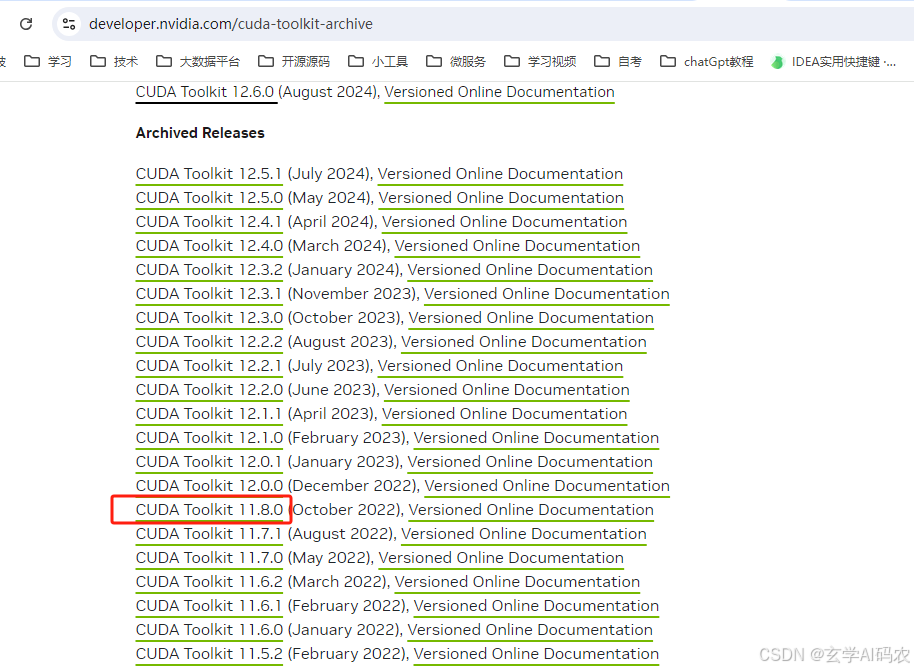Open Versioned Online Documentation for April 2023
914x670 pixels.
click(505, 413)
